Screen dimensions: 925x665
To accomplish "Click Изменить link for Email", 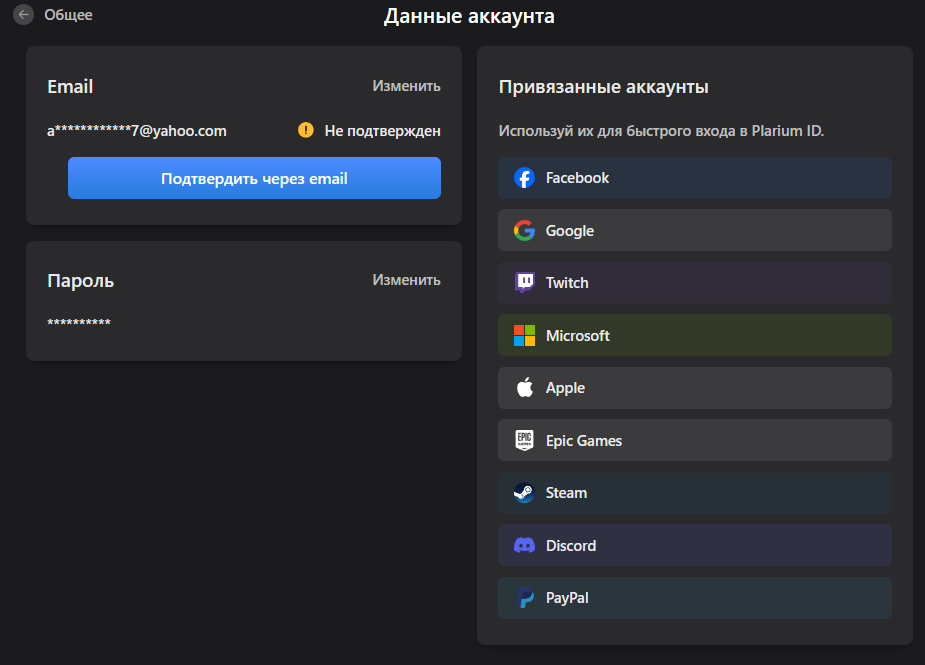I will point(406,86).
